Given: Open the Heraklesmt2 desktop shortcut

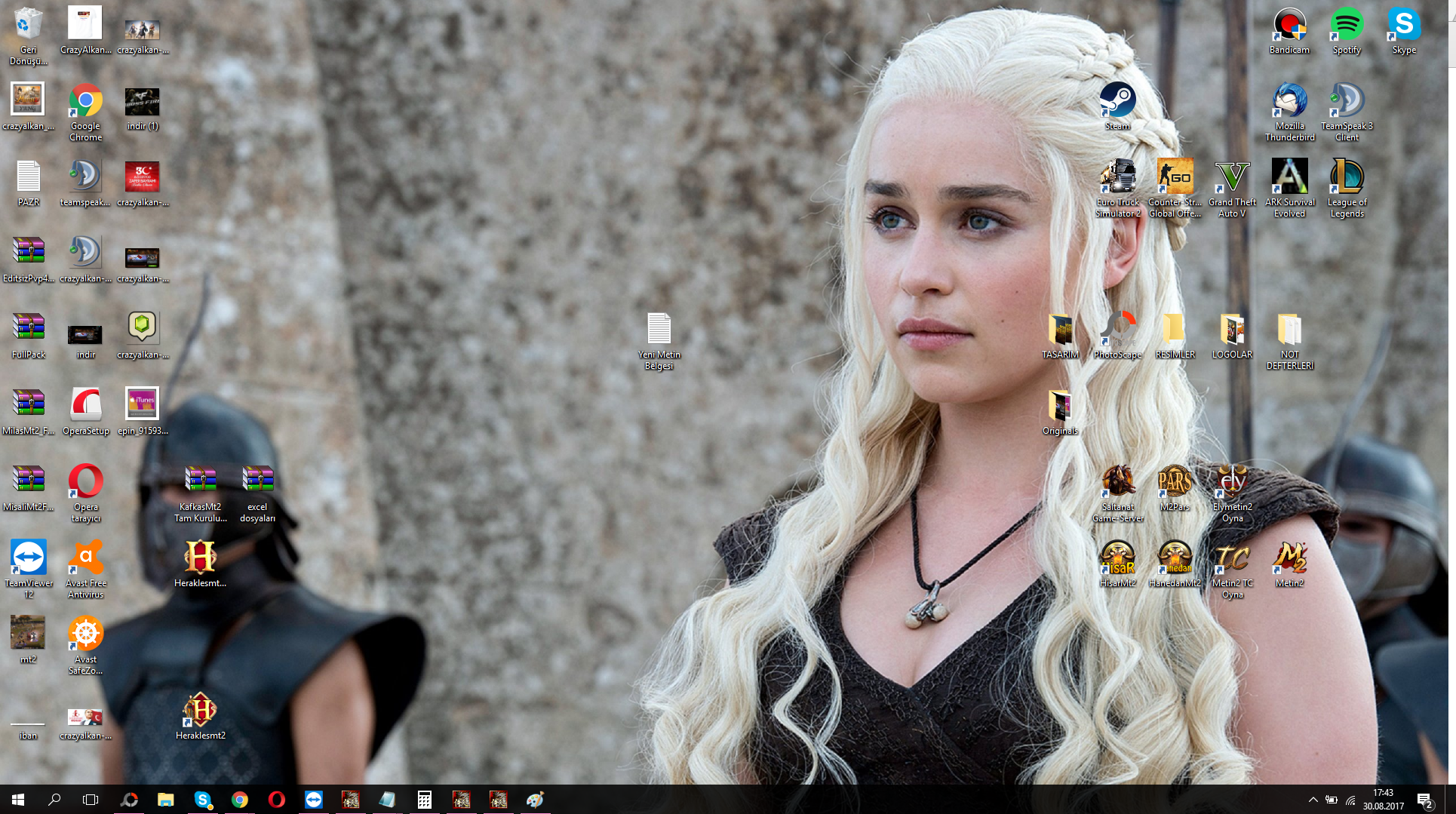Looking at the screenshot, I should (200, 717).
